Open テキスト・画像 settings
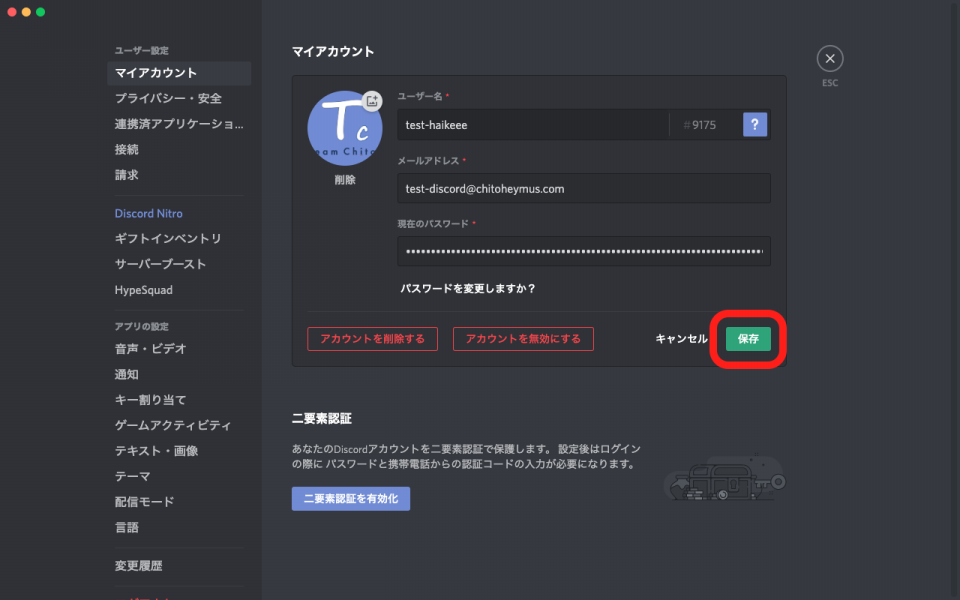Image resolution: width=960 pixels, height=600 pixels. (179, 451)
